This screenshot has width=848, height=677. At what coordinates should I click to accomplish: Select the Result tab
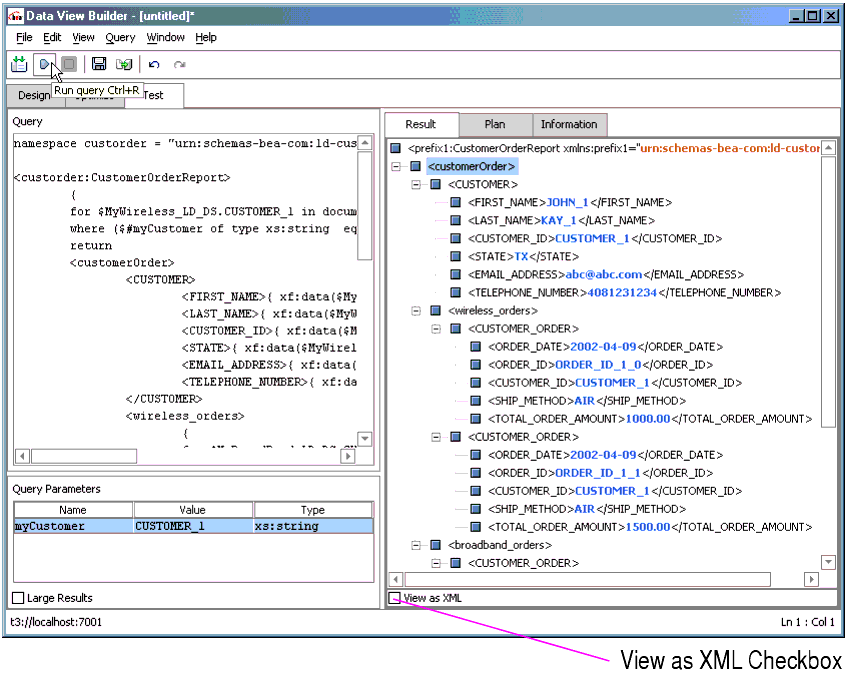click(421, 124)
